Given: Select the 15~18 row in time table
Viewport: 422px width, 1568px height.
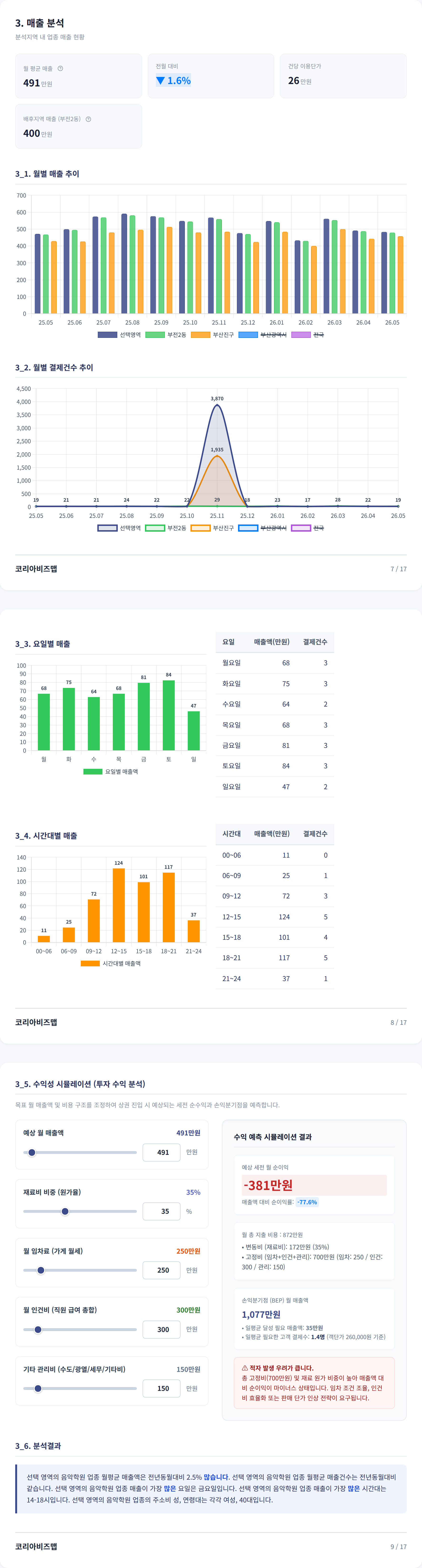Looking at the screenshot, I should [275, 937].
